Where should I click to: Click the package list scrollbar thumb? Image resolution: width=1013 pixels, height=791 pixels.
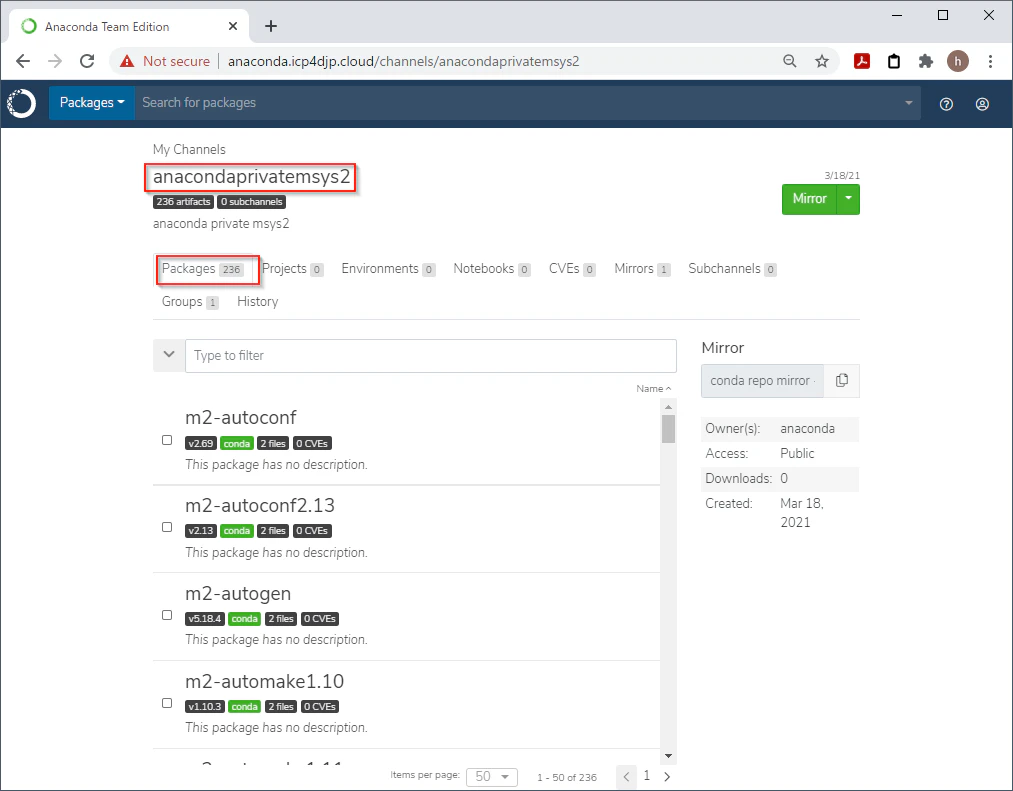[x=669, y=428]
